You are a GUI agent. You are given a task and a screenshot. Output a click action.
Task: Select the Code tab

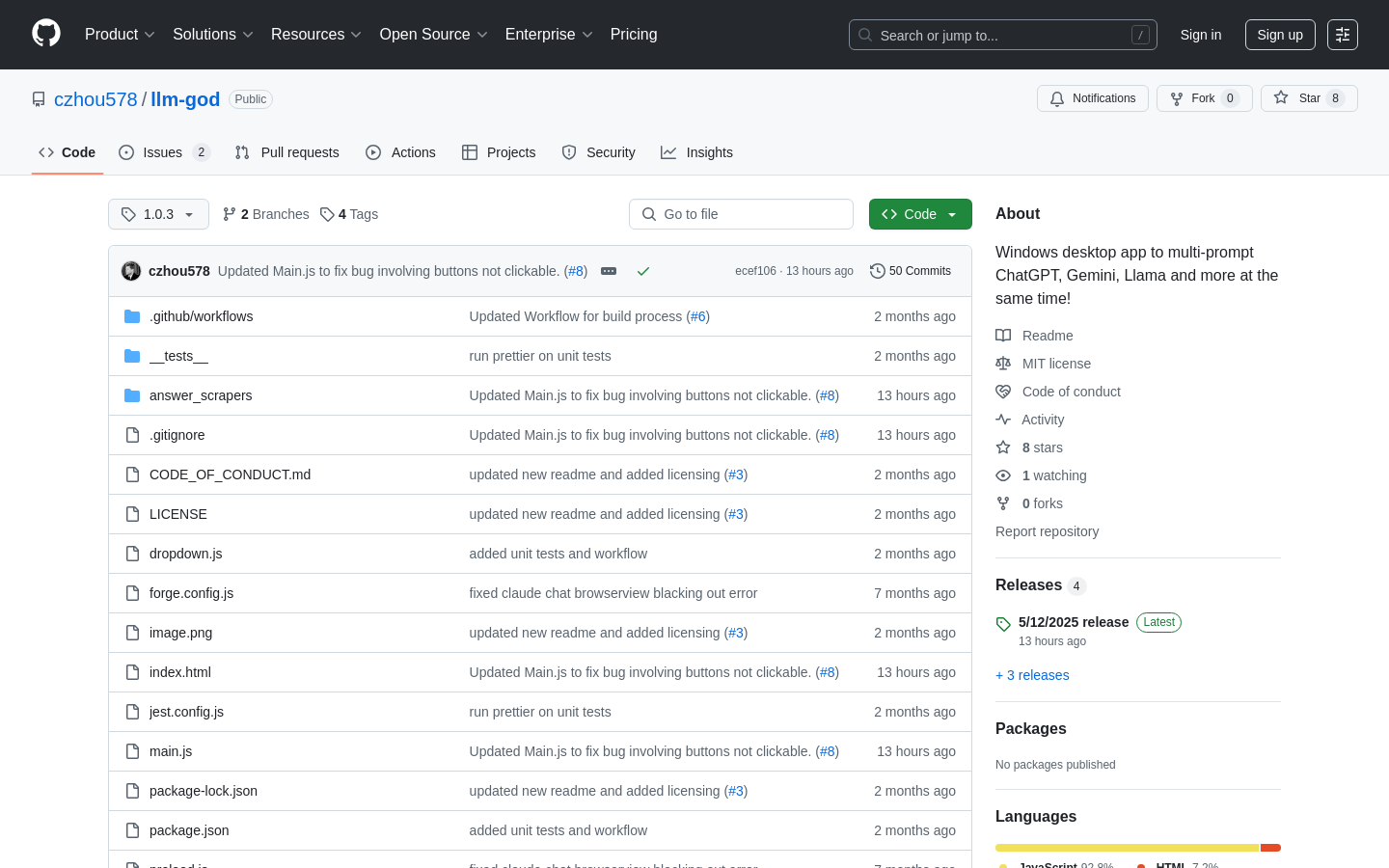tap(67, 152)
